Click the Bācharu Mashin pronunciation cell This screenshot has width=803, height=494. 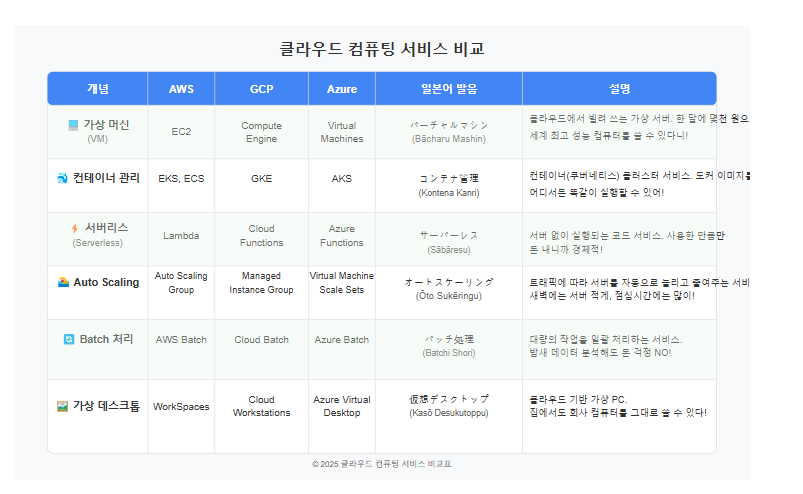(449, 132)
